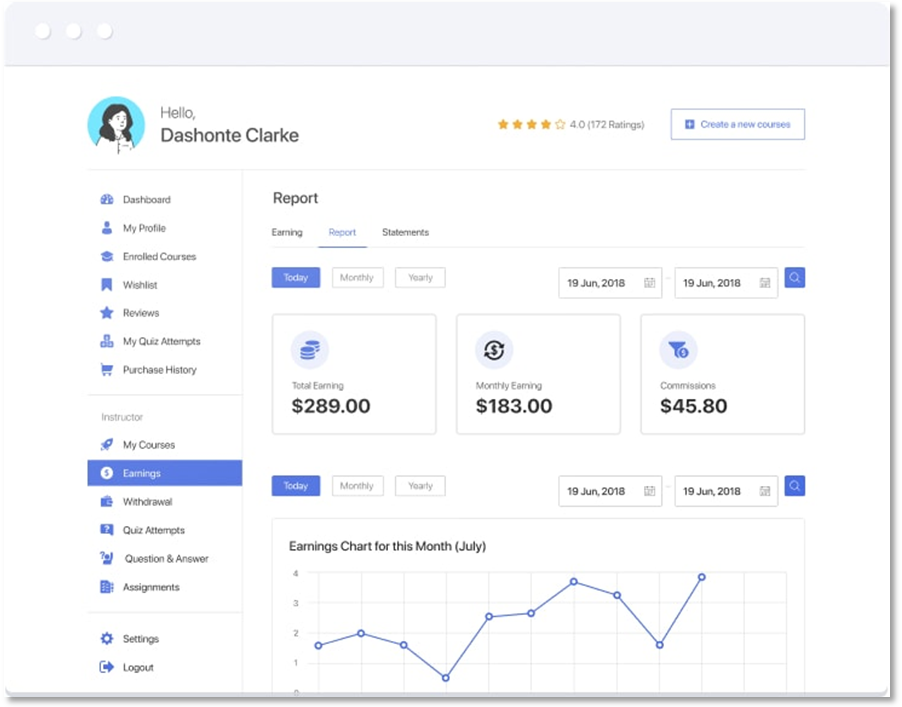Go to Enrolled Courses text link

click(x=159, y=257)
